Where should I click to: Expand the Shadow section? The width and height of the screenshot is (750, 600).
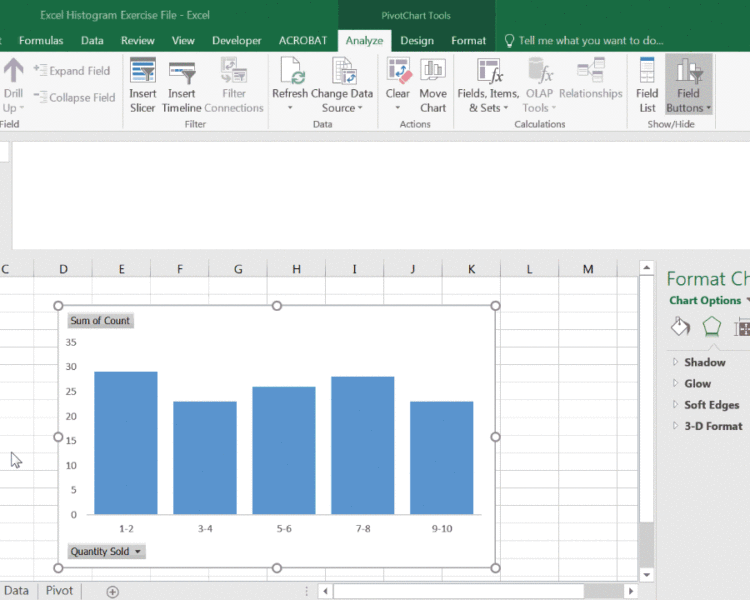point(704,362)
